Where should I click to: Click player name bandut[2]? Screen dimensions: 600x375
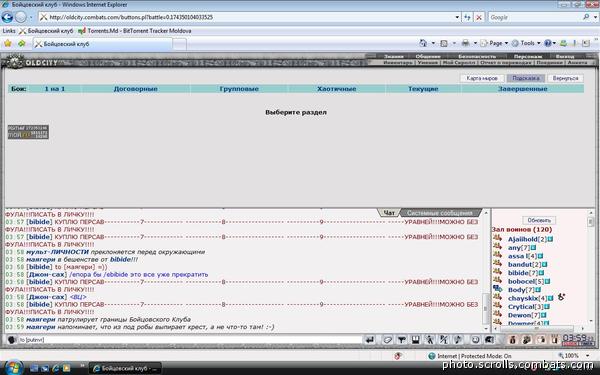pyautogui.click(x=524, y=265)
